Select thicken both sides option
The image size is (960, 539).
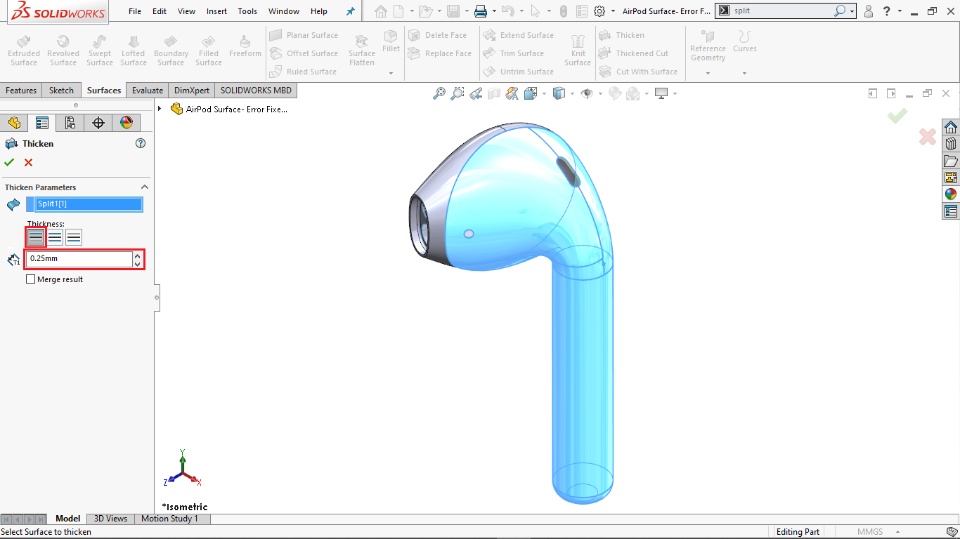pyautogui.click(x=55, y=237)
